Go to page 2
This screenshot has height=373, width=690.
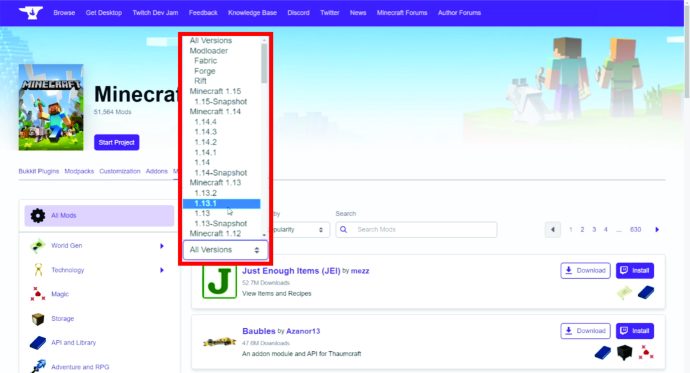tap(582, 230)
